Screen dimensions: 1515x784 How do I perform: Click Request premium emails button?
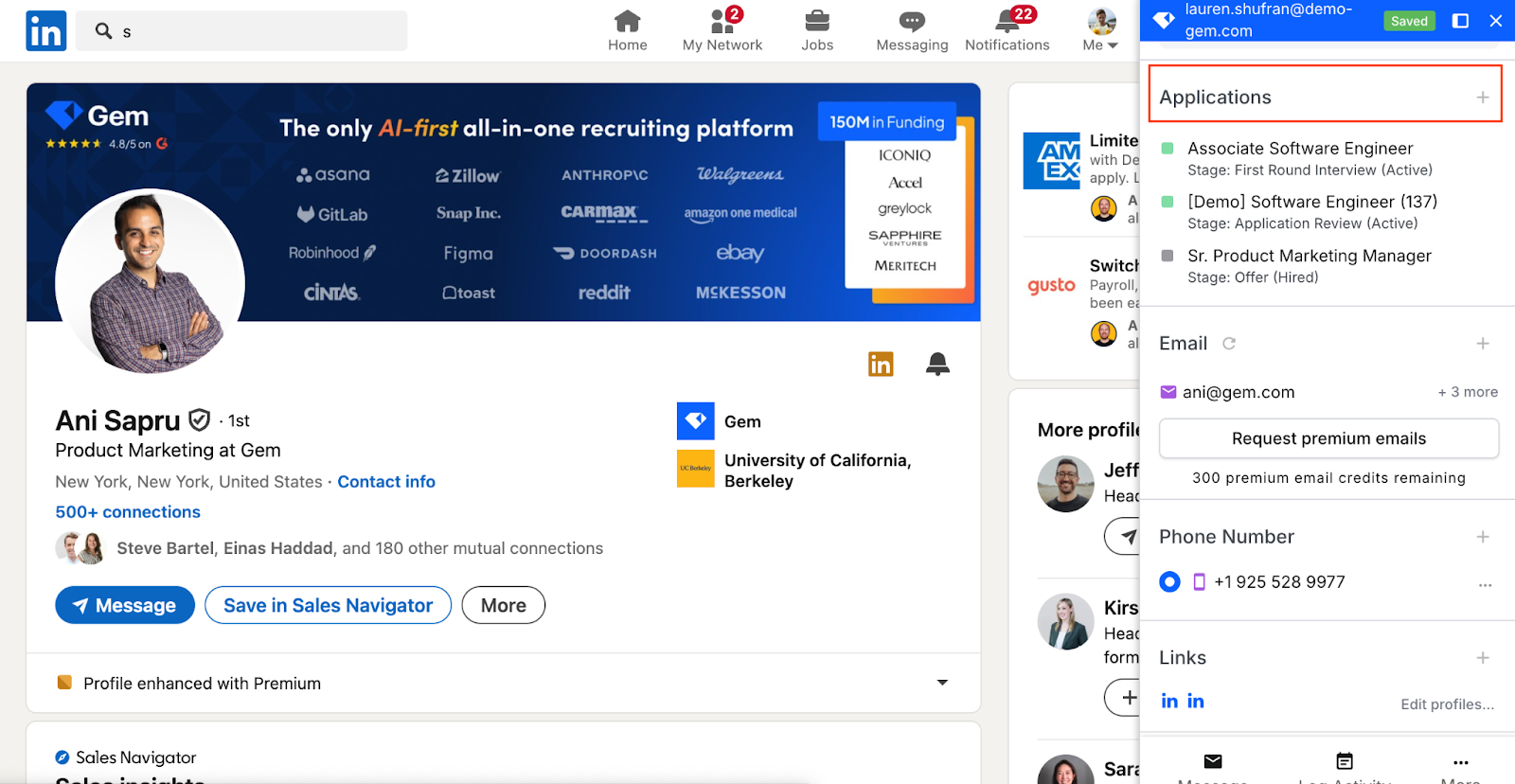(1328, 438)
